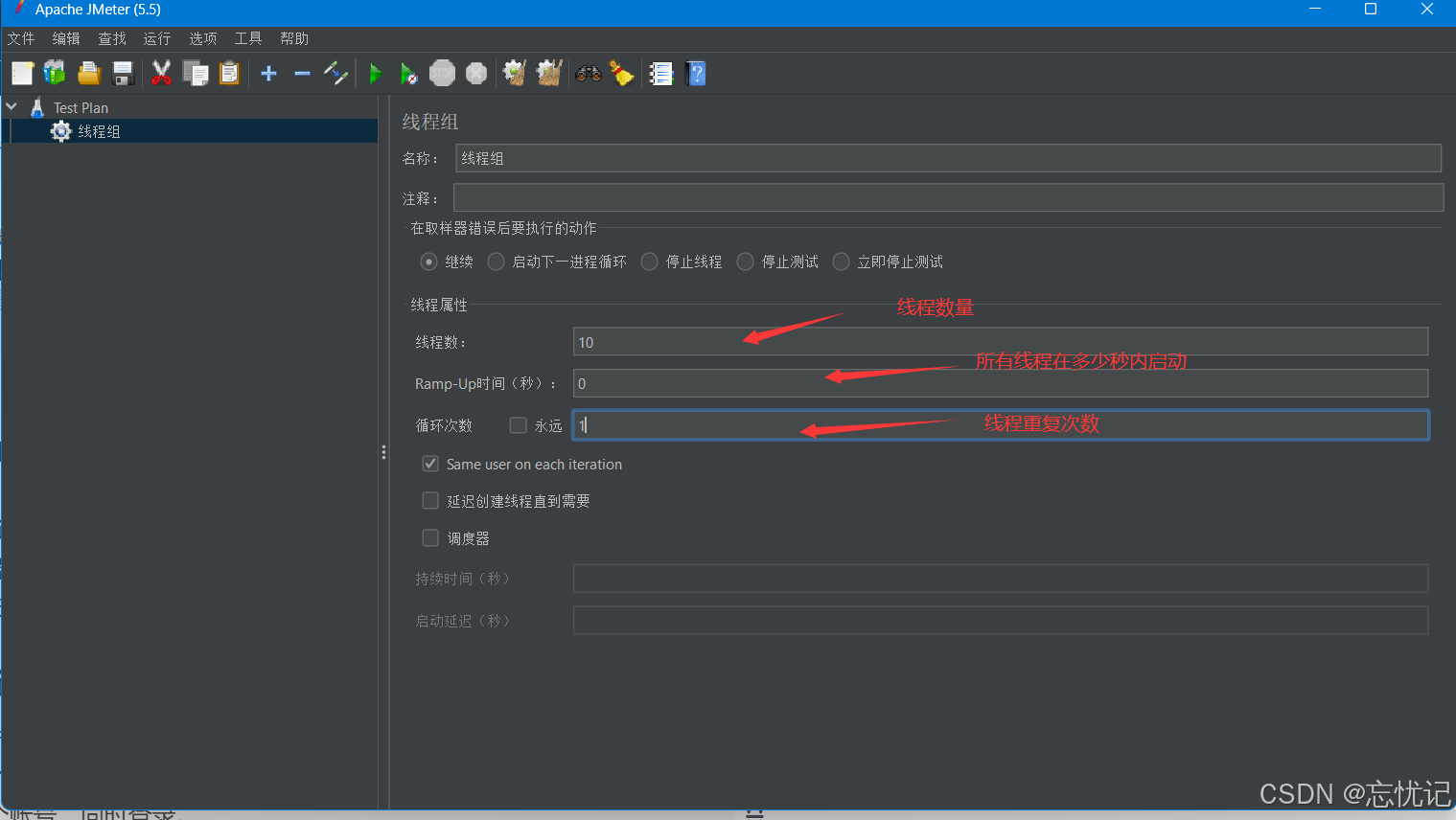Click the Clear broom icon
The image size is (1456, 820).
click(x=515, y=73)
